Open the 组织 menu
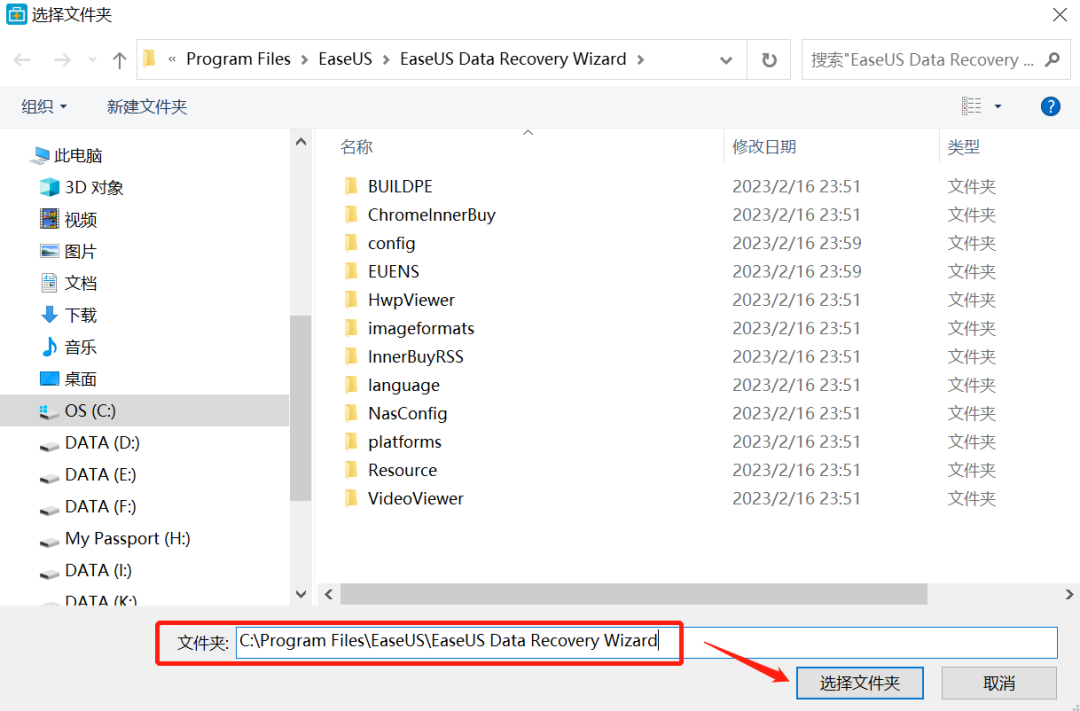 [x=44, y=106]
